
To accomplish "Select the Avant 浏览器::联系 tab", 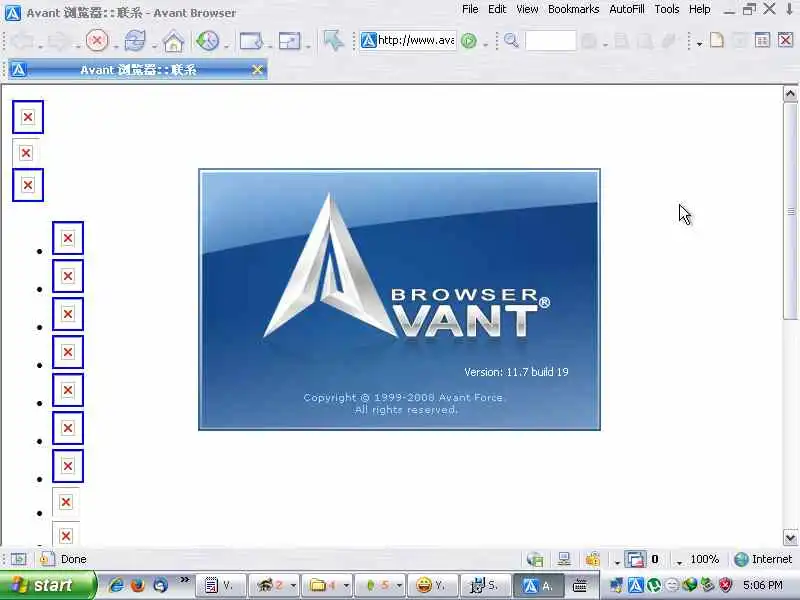I will point(138,70).
